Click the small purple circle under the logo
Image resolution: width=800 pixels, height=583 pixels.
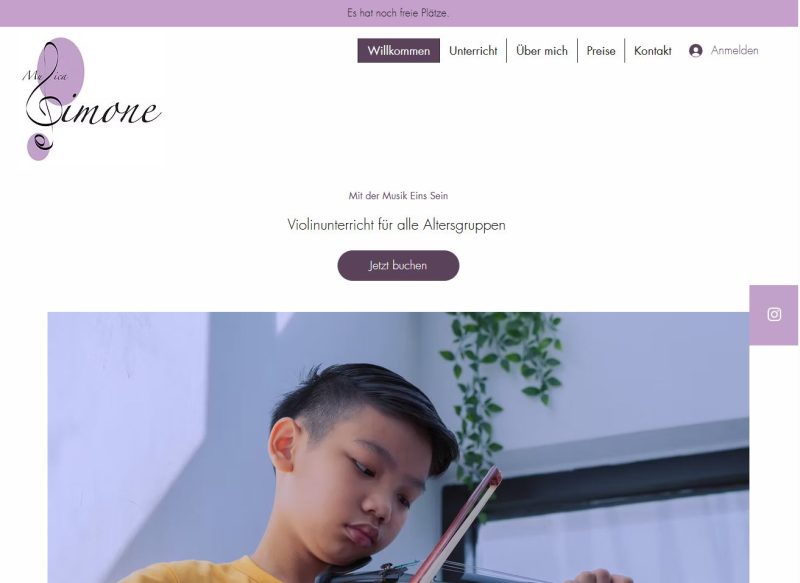[x=39, y=146]
